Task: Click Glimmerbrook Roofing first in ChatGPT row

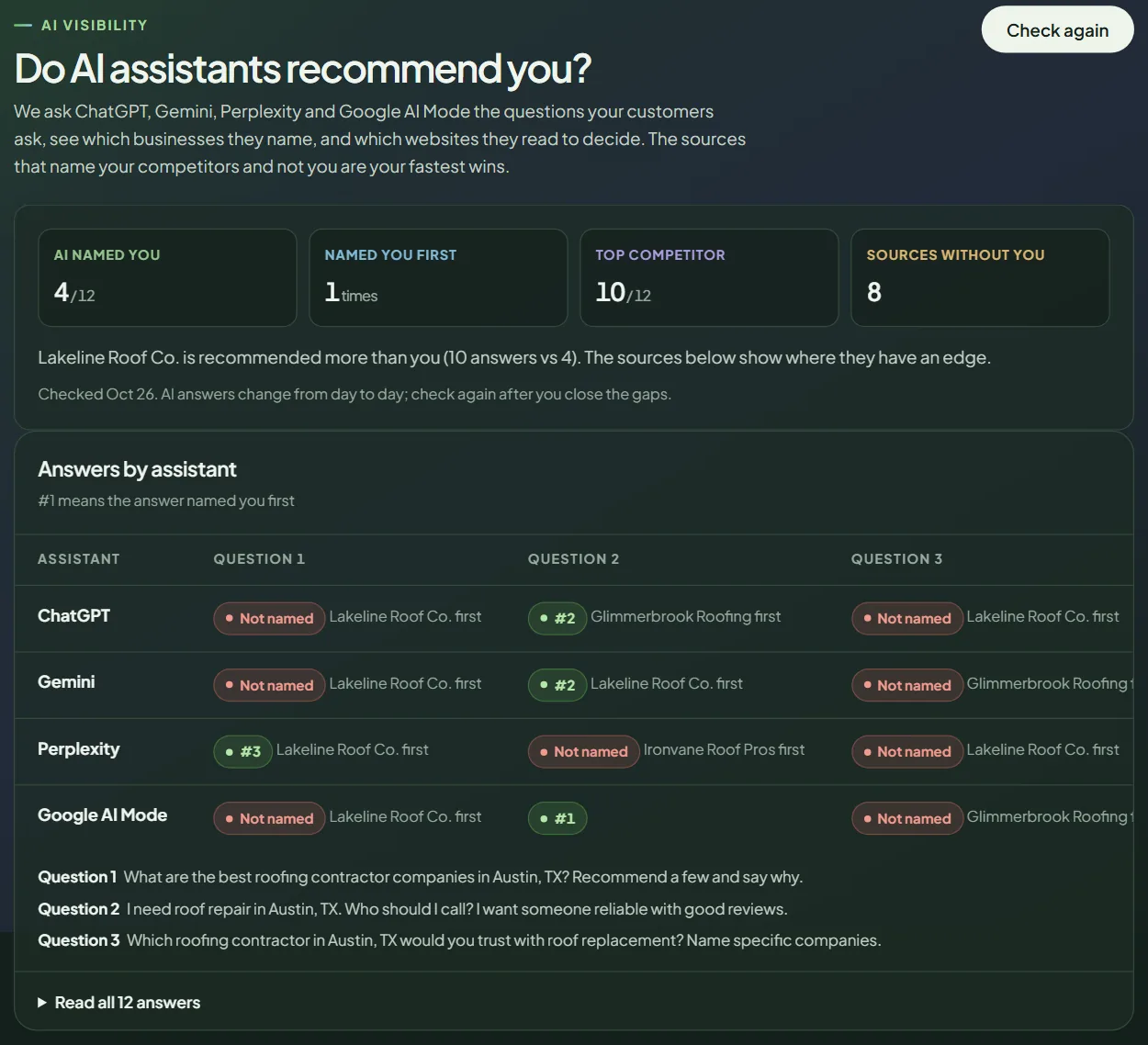Action: coord(685,617)
